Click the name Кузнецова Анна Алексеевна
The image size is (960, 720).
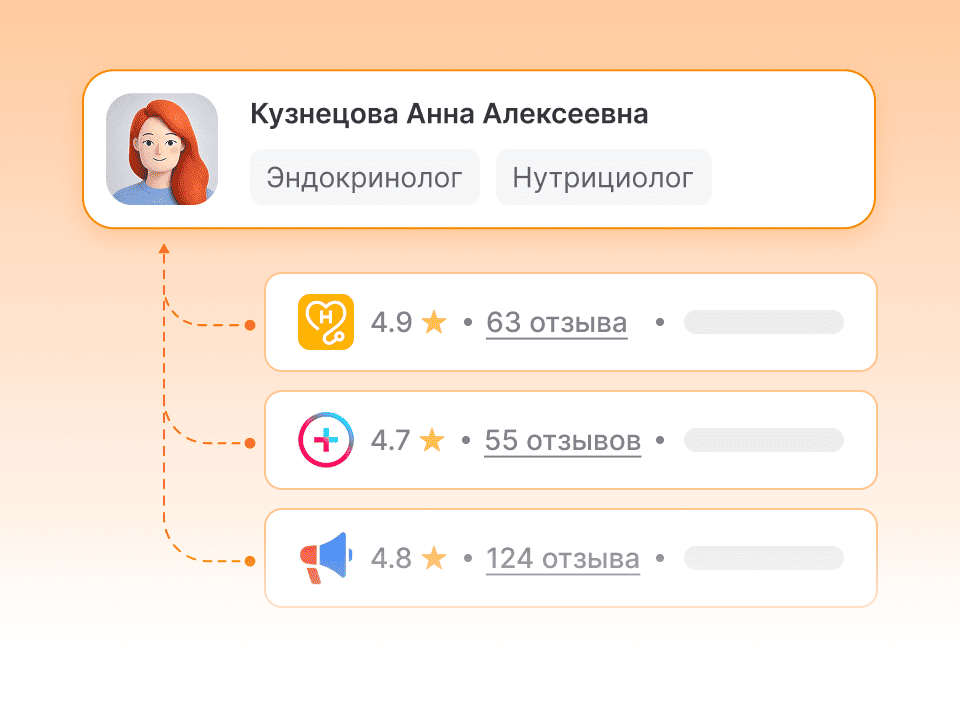pyautogui.click(x=449, y=114)
